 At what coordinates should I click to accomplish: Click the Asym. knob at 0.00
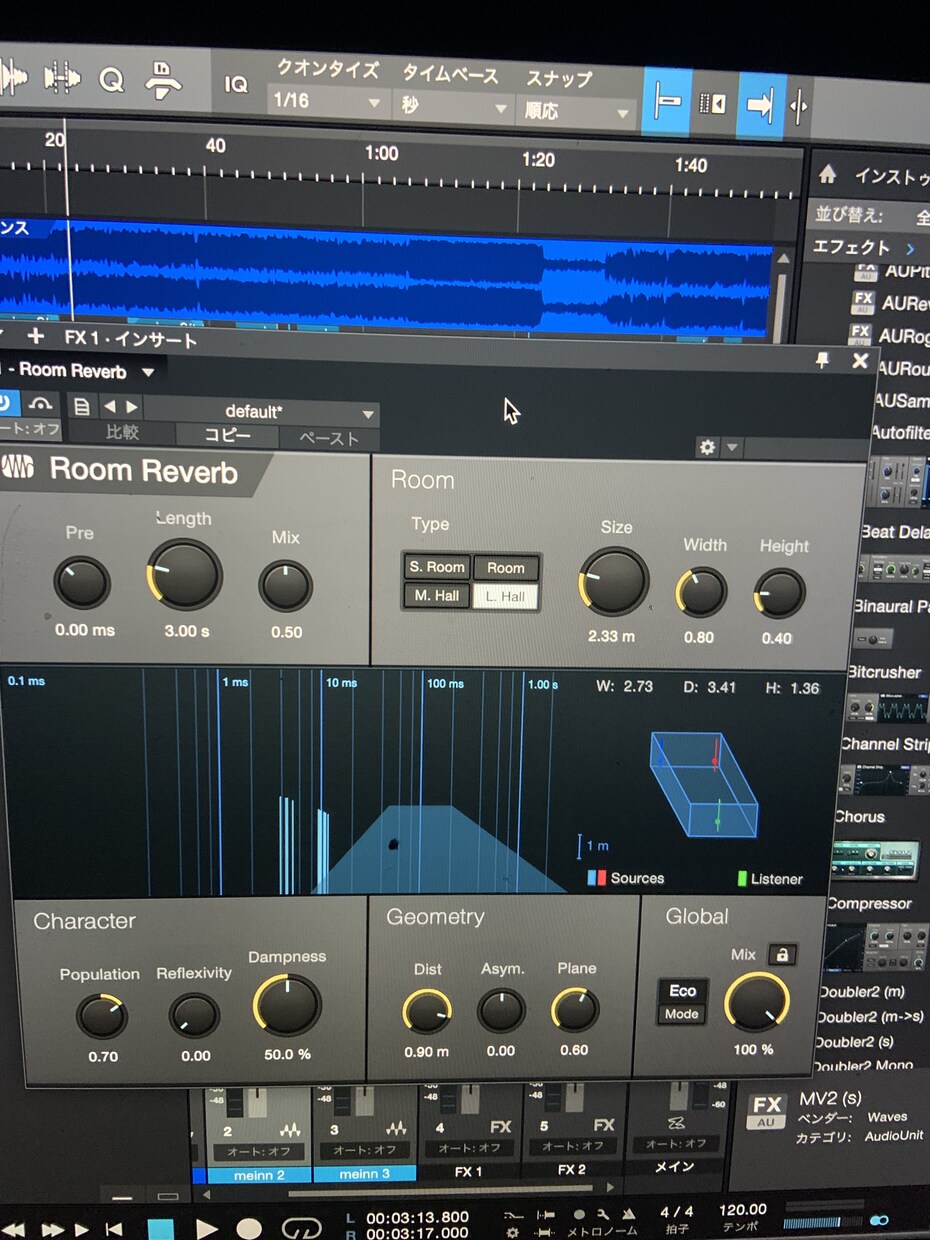click(501, 1012)
